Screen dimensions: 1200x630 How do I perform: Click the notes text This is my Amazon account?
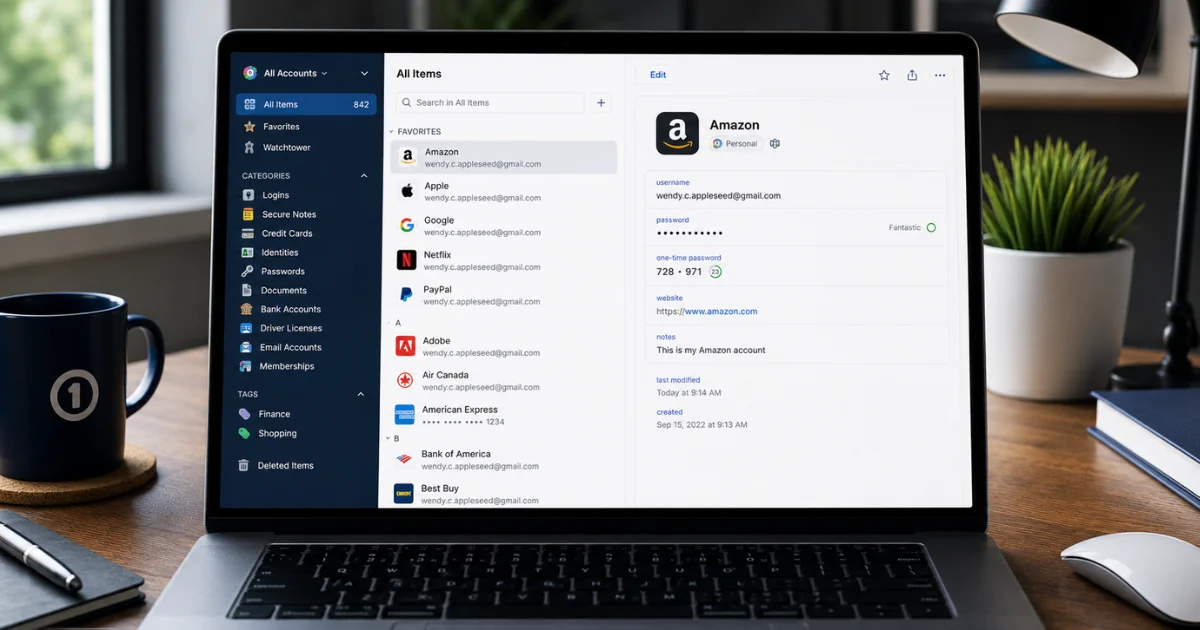(x=711, y=350)
